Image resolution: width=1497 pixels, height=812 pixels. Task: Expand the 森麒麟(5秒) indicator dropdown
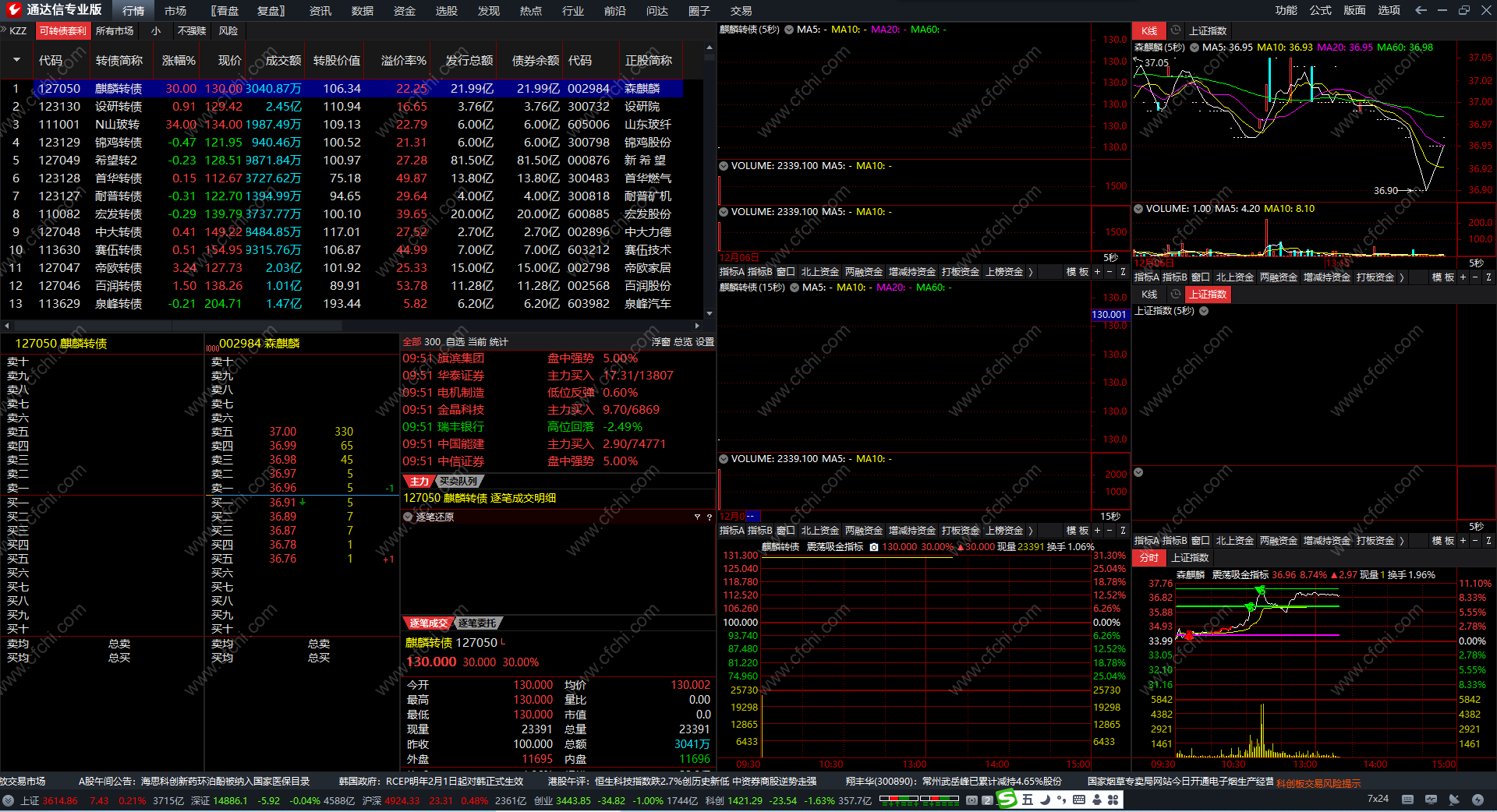pos(1194,48)
